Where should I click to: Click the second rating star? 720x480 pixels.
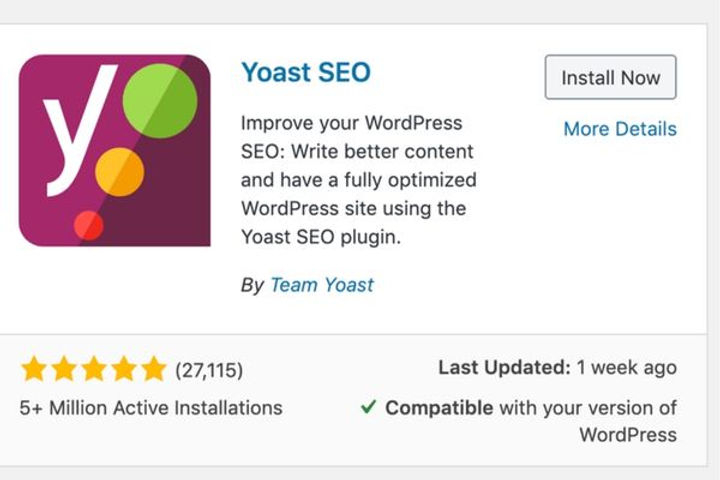coord(64,369)
